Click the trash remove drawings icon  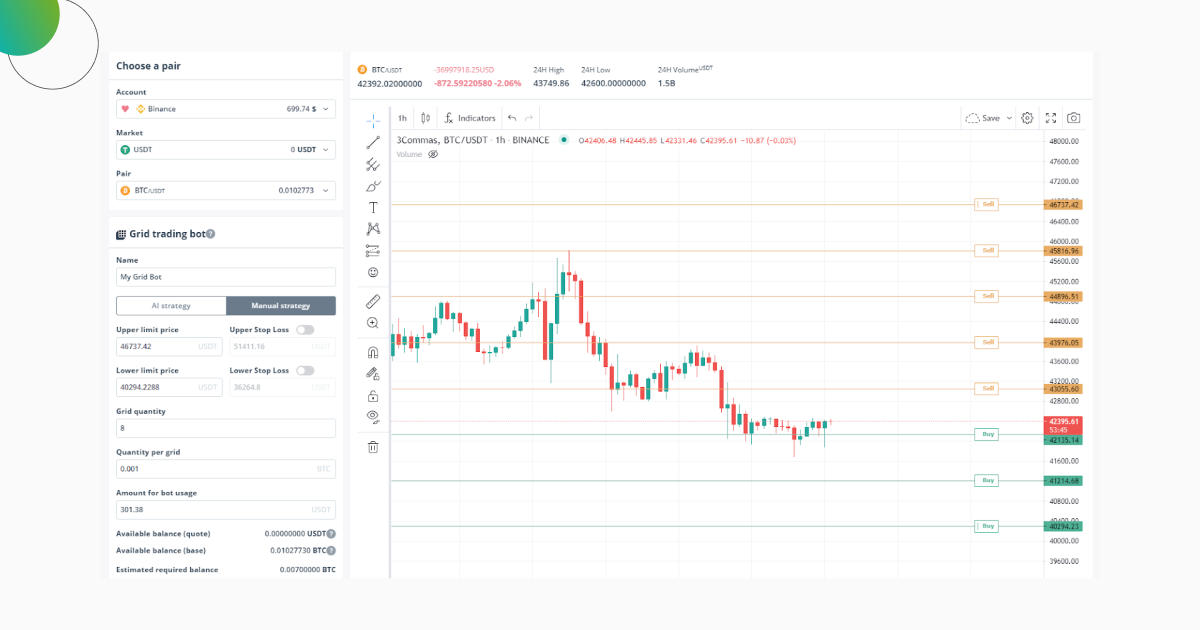pos(373,447)
